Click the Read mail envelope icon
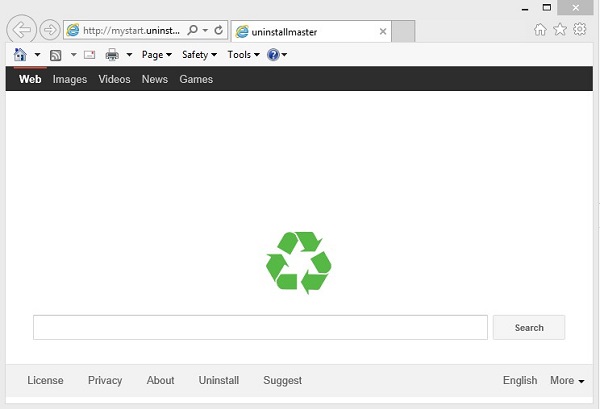 pos(89,55)
